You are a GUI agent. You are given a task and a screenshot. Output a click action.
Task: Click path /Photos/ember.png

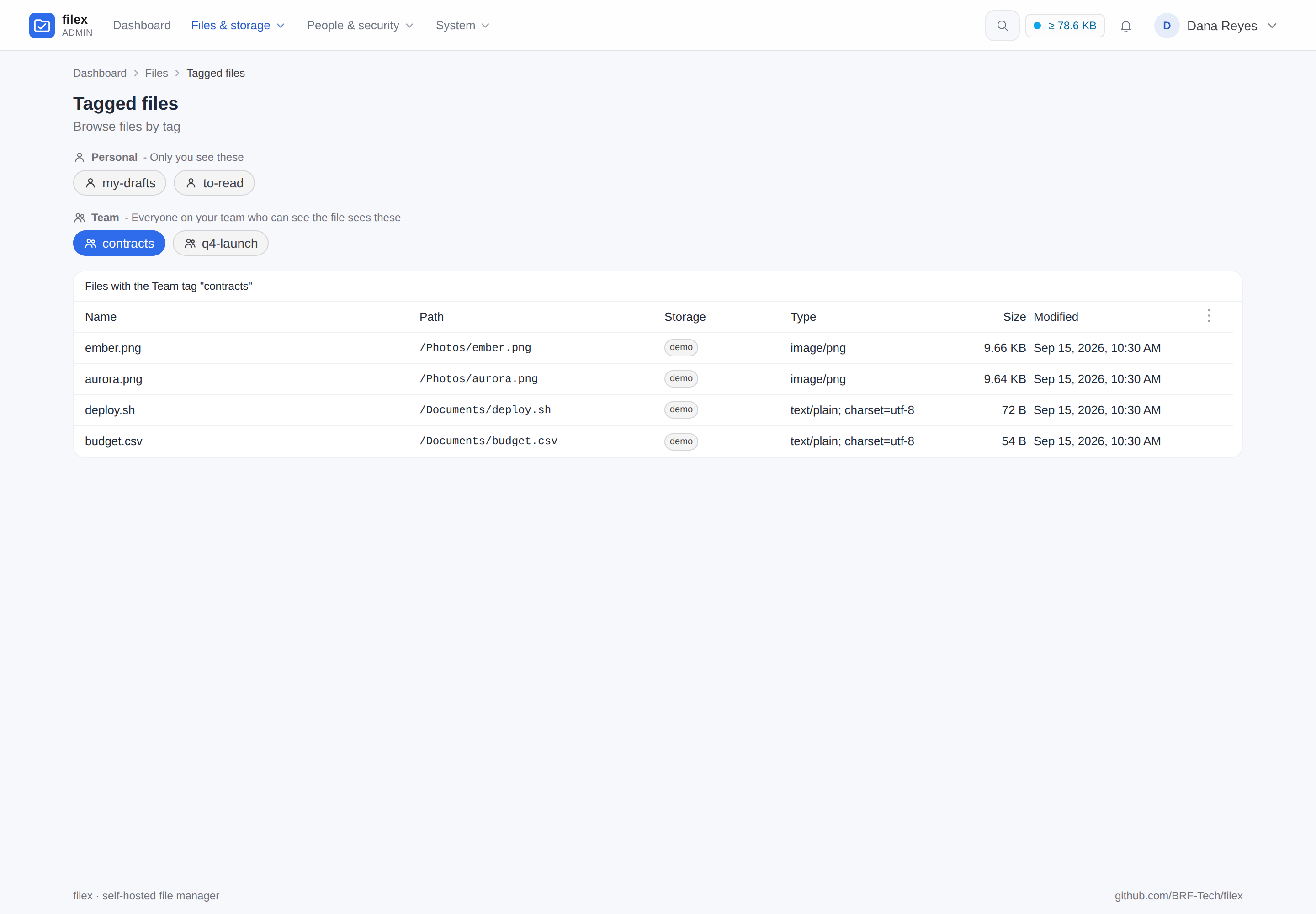(475, 348)
